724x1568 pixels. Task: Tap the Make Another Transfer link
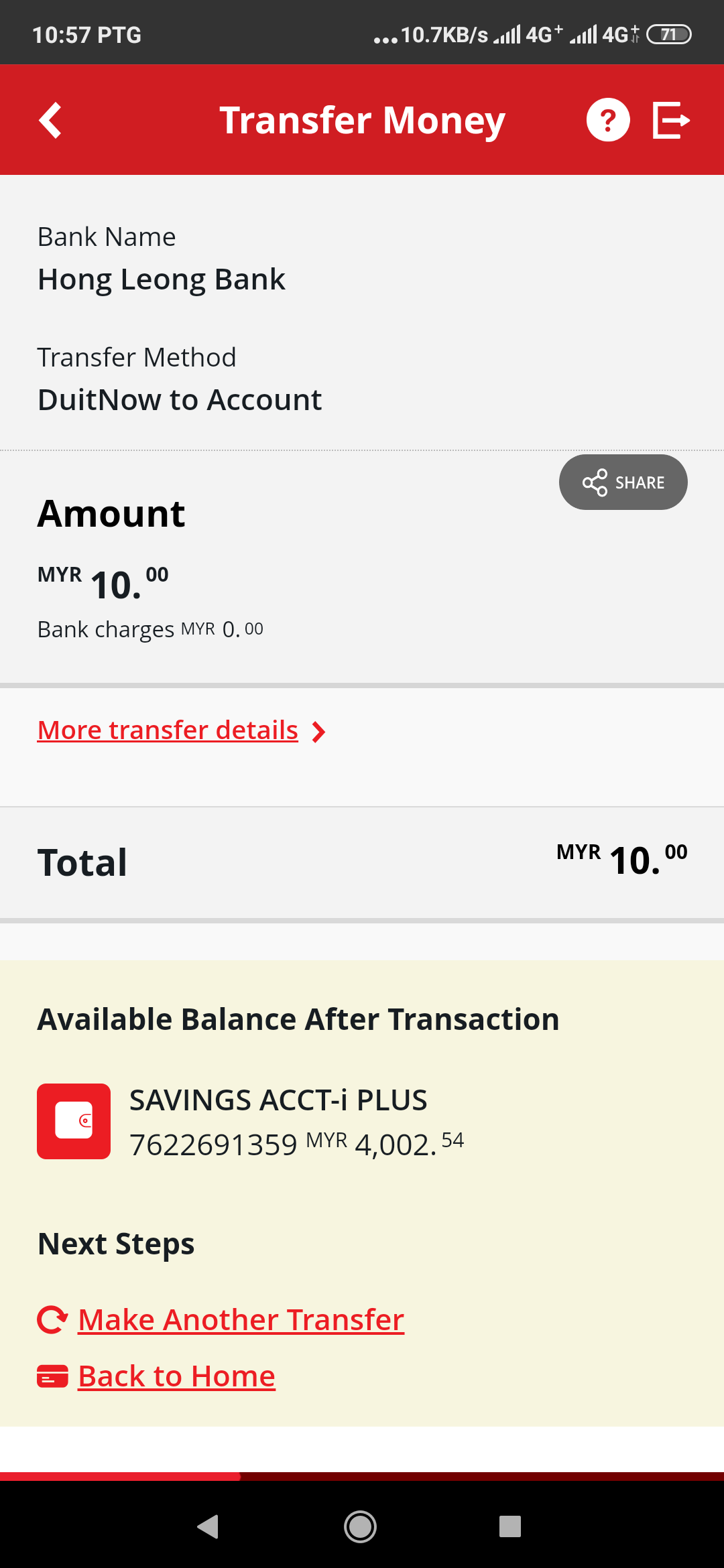[x=241, y=1320]
